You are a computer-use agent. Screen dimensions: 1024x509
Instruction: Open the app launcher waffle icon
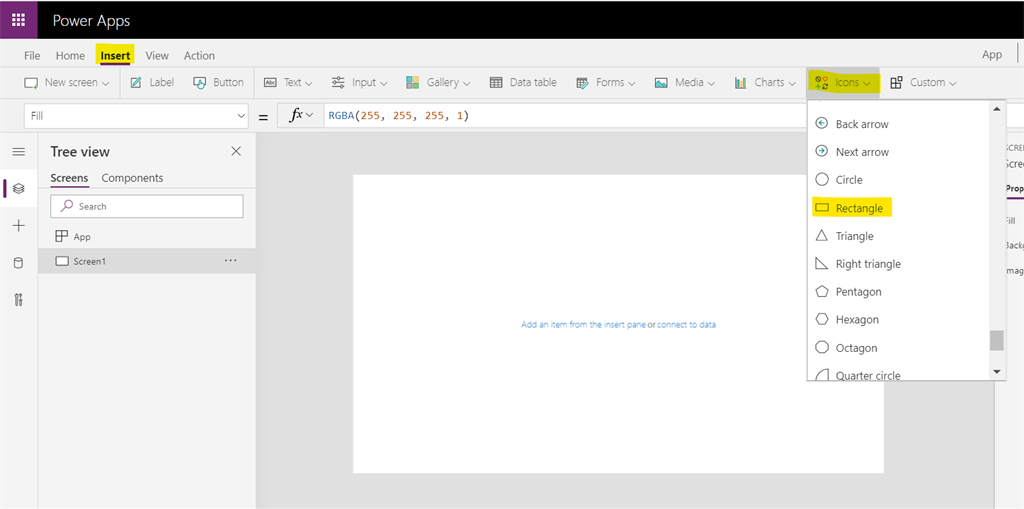tap(19, 20)
